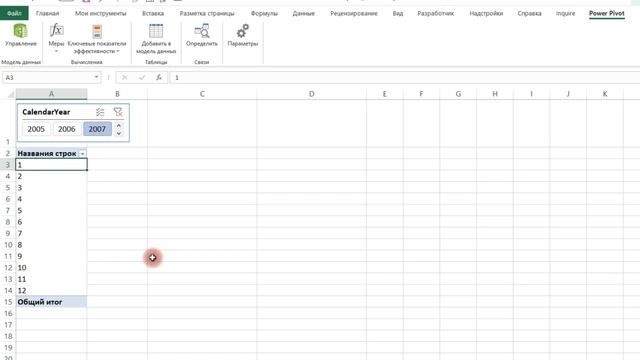Image resolution: width=640 pixels, height=360 pixels.
Task: Confirm formula entry checkmark icon
Action: click(142, 78)
